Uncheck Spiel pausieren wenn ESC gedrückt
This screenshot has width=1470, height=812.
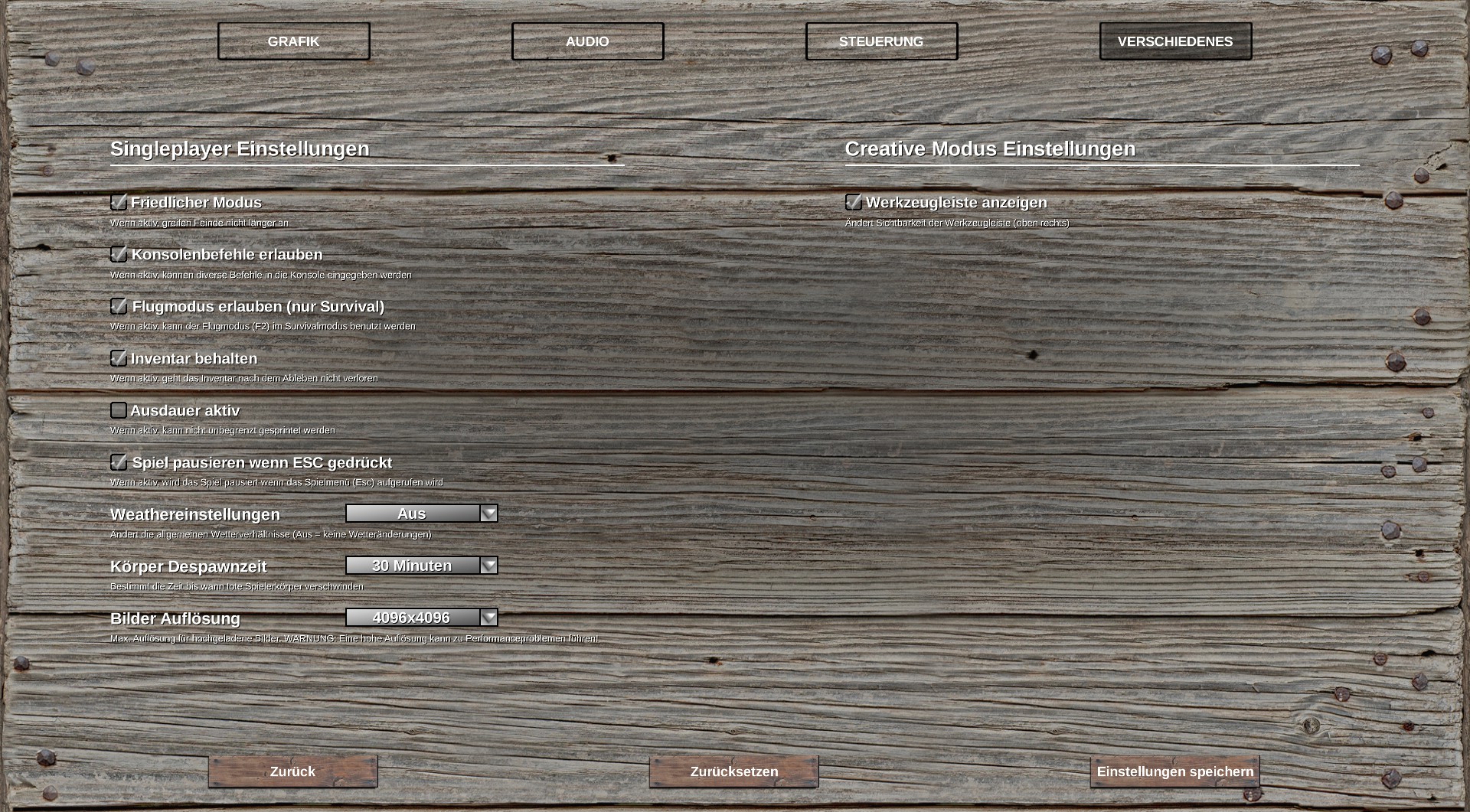tap(119, 462)
